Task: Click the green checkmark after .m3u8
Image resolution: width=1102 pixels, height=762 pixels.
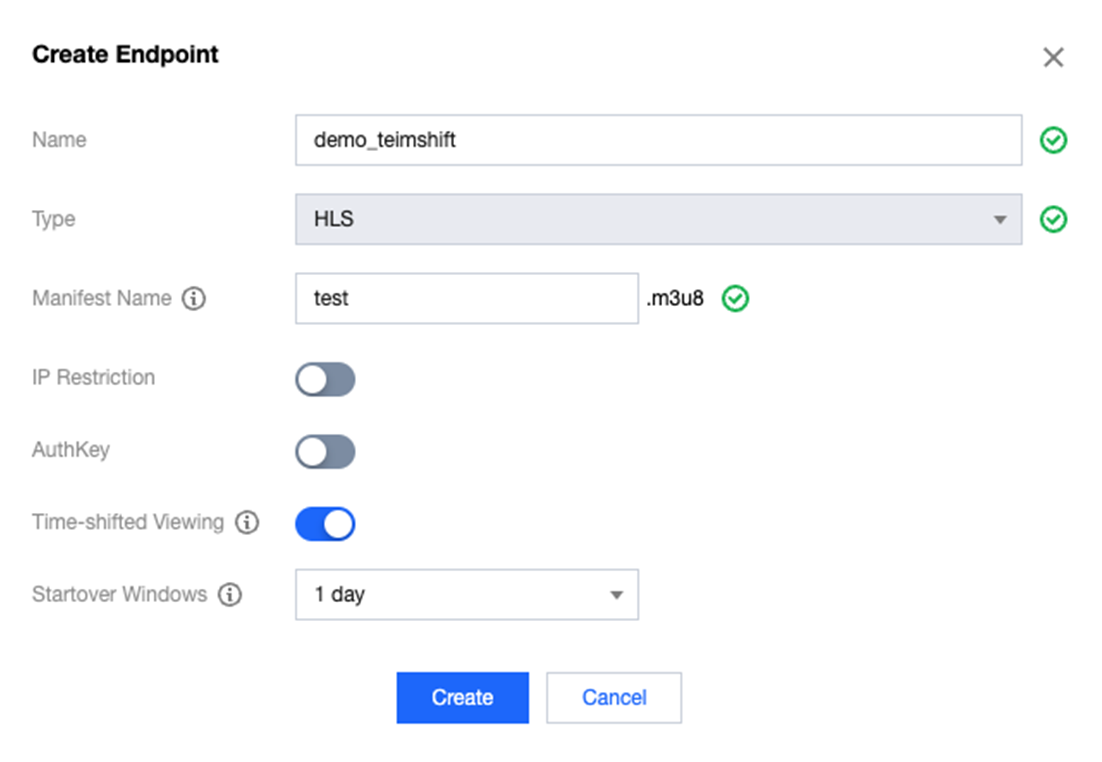Action: (736, 298)
